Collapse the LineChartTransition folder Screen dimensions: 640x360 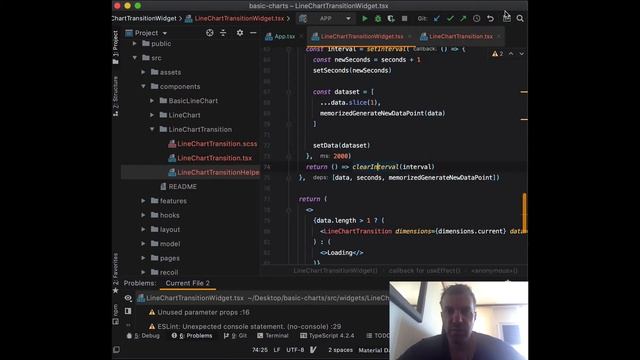coord(152,129)
